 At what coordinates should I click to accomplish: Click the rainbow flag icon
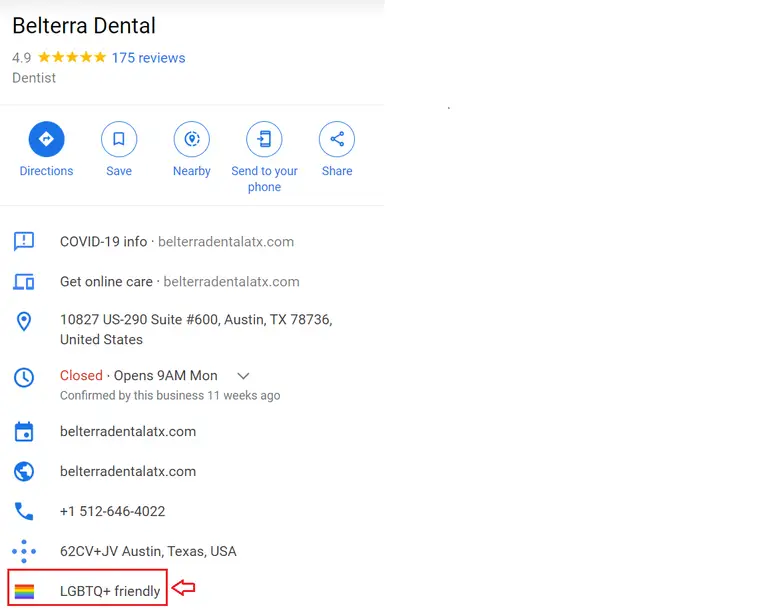tap(24, 591)
